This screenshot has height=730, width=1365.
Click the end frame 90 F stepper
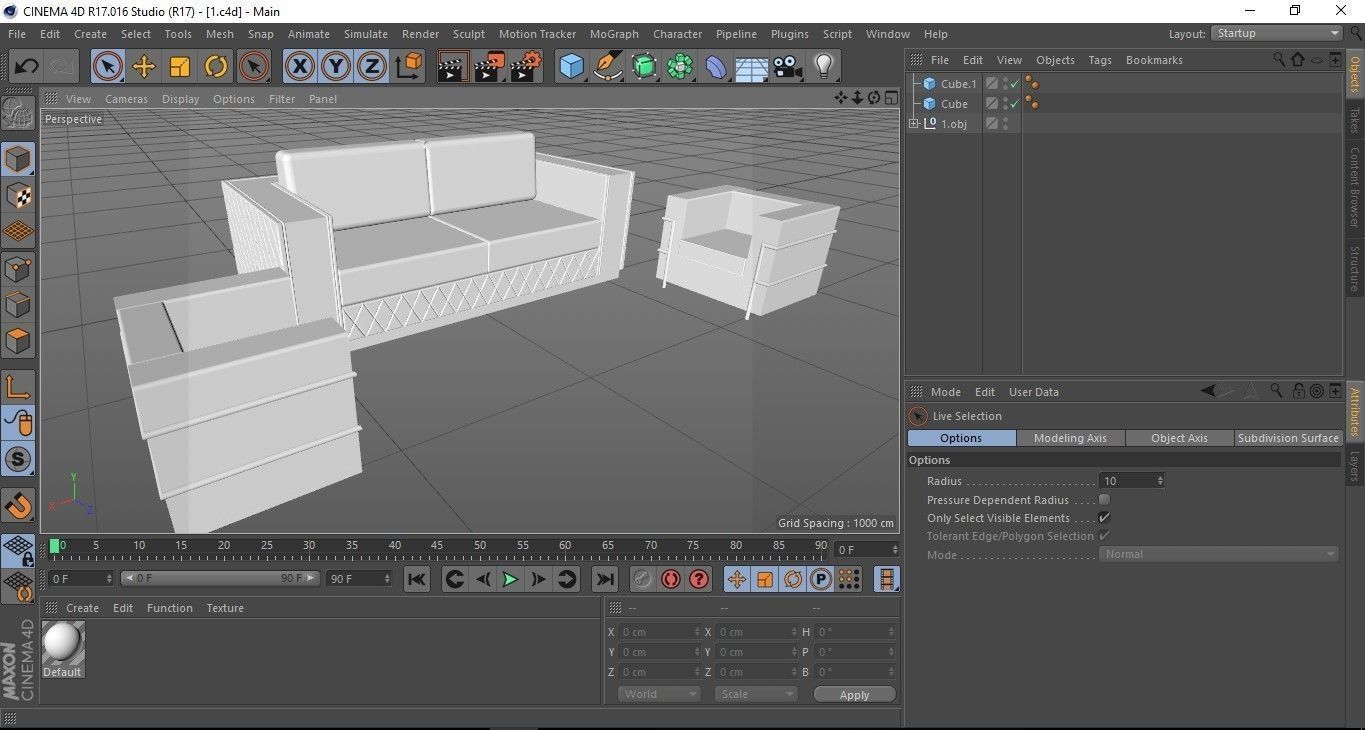(387, 579)
